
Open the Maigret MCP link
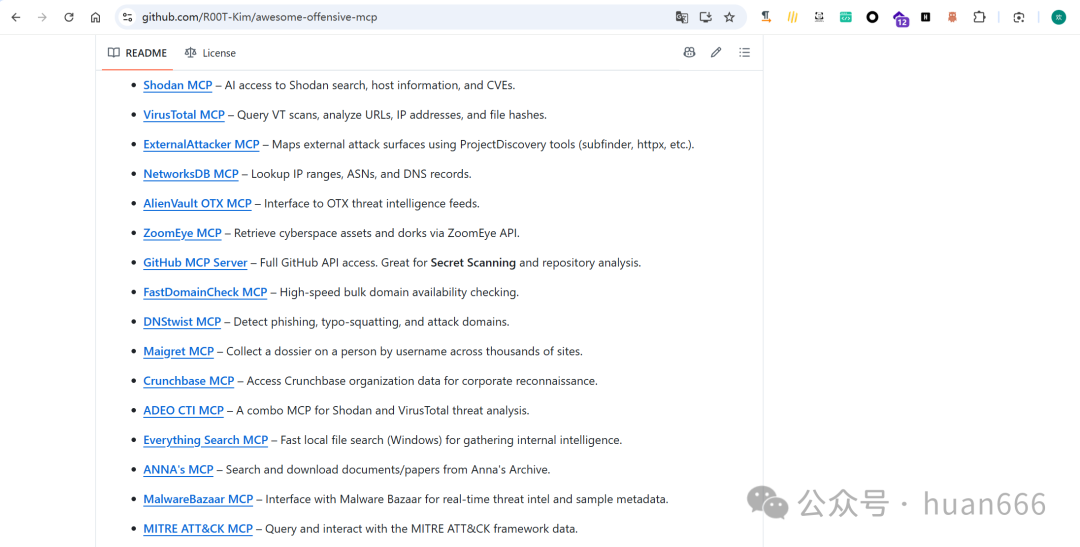coord(178,352)
